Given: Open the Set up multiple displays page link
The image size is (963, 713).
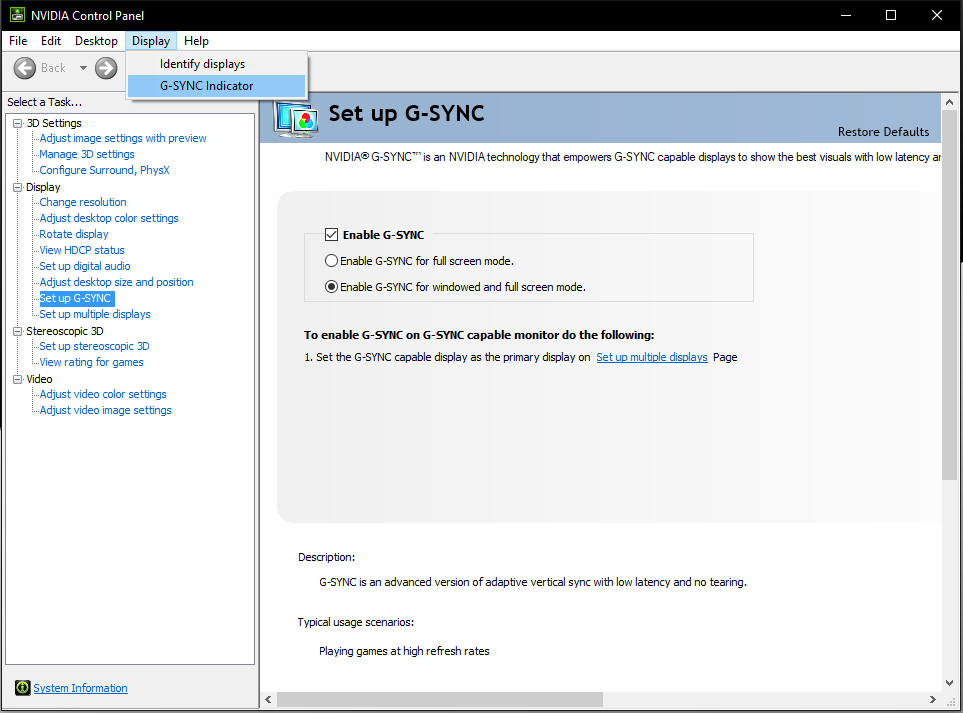Looking at the screenshot, I should (x=652, y=357).
